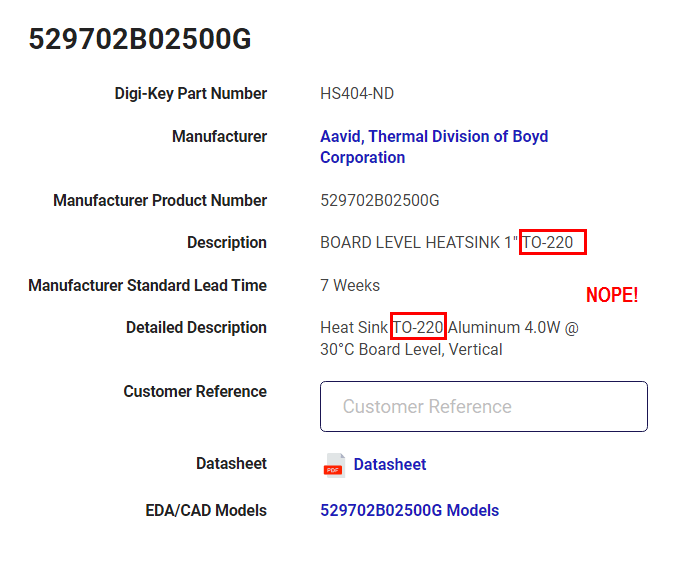Select the EDA/CAD Models label
The height and width of the screenshot is (563, 684).
click(206, 510)
